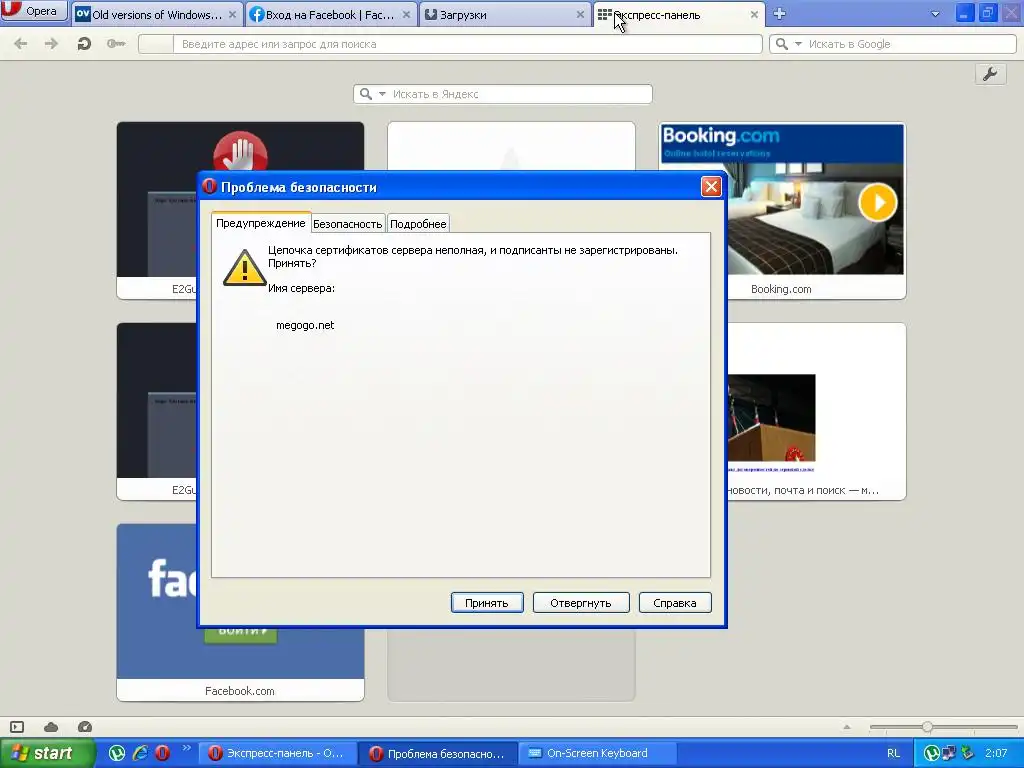This screenshot has width=1024, height=768.
Task: Open Opera Link cloud icon
Action: [x=51, y=727]
